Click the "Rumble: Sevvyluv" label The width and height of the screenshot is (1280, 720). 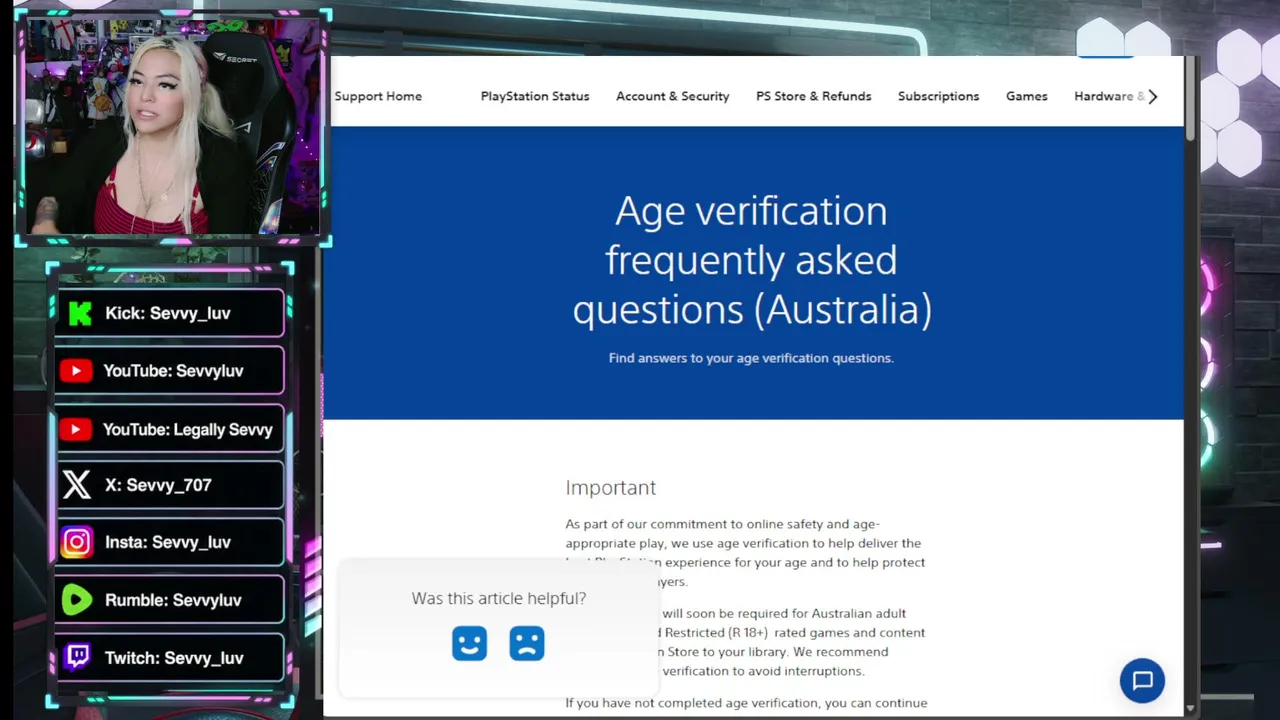(173, 600)
